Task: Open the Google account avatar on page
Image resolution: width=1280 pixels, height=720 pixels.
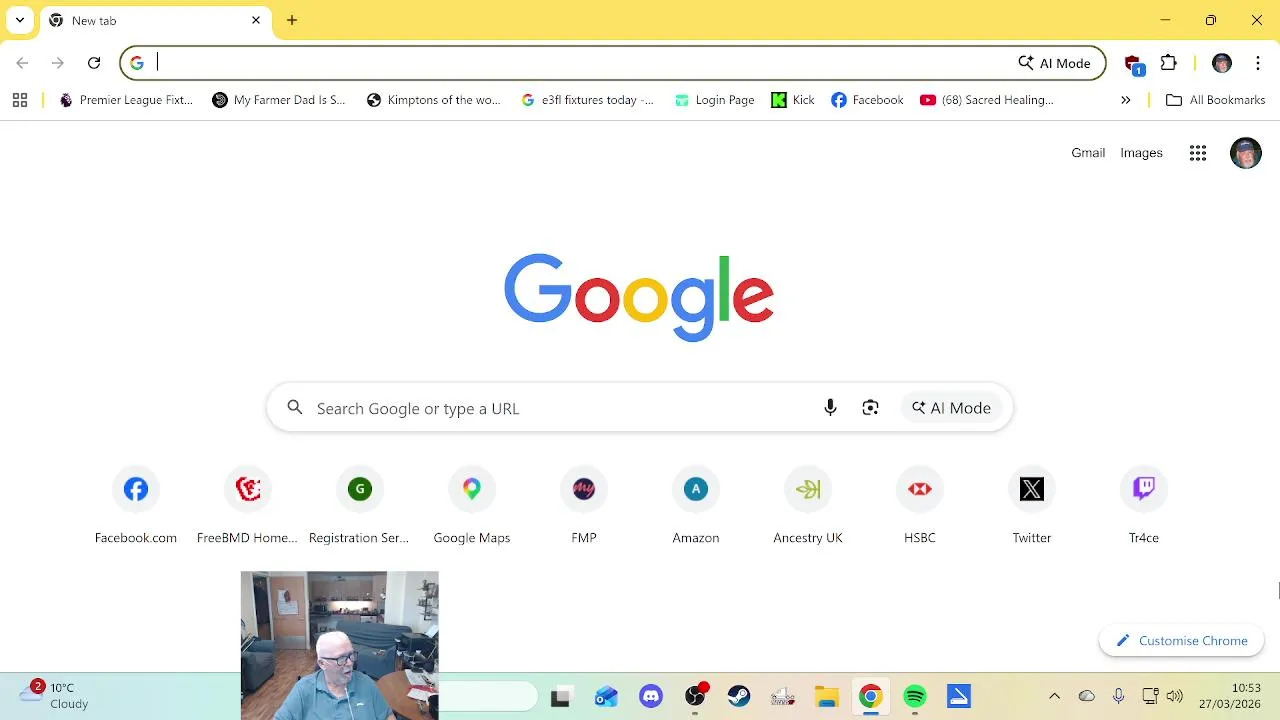Action: (1245, 153)
